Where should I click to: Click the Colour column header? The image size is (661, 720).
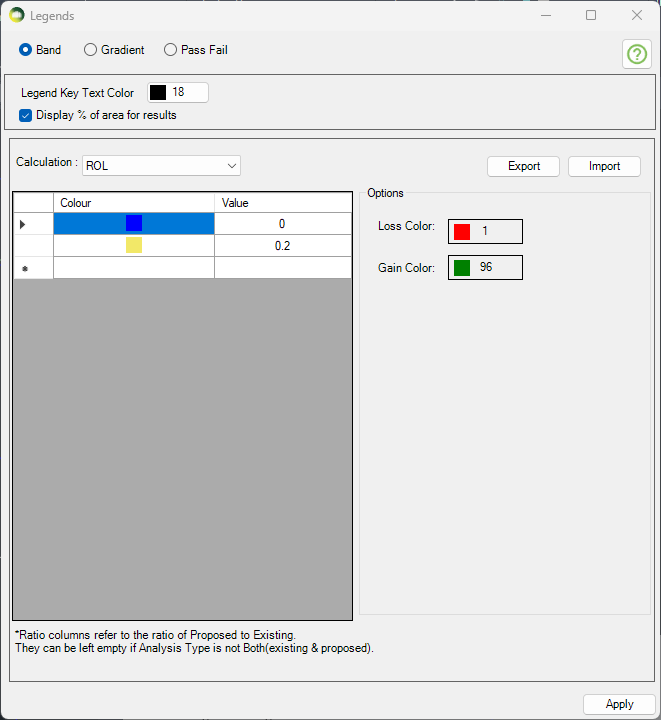pos(134,202)
